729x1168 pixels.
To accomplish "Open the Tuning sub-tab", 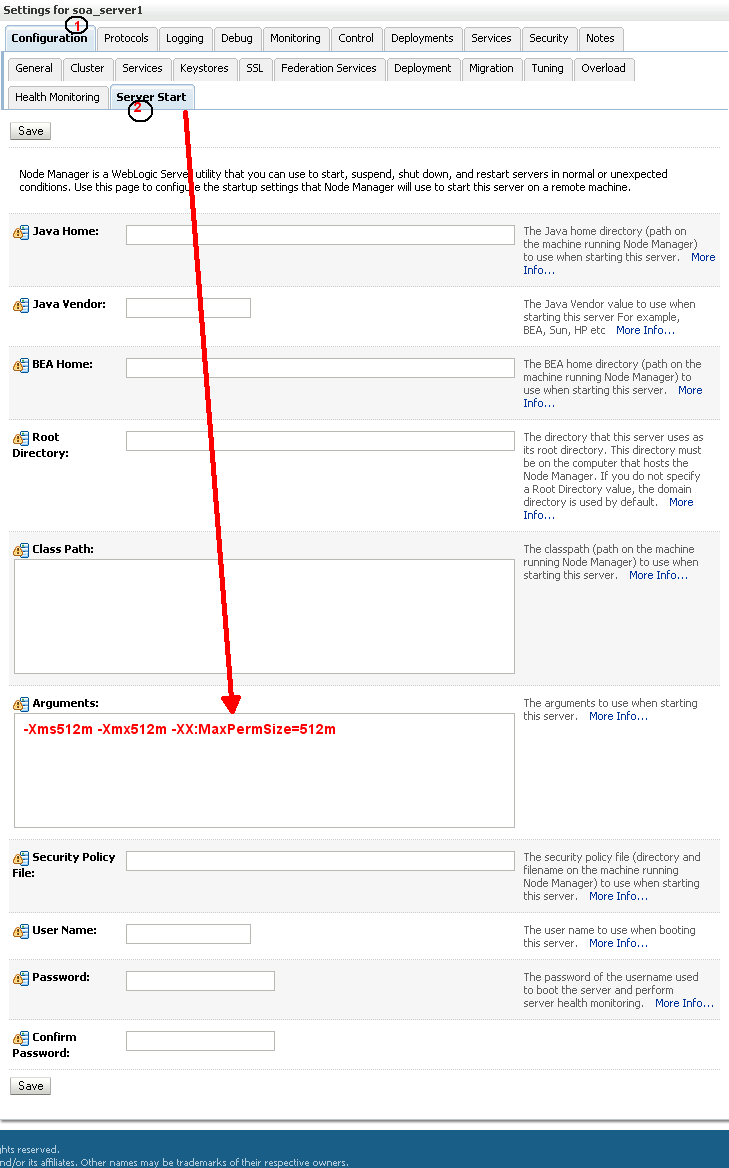I will pyautogui.click(x=547, y=68).
